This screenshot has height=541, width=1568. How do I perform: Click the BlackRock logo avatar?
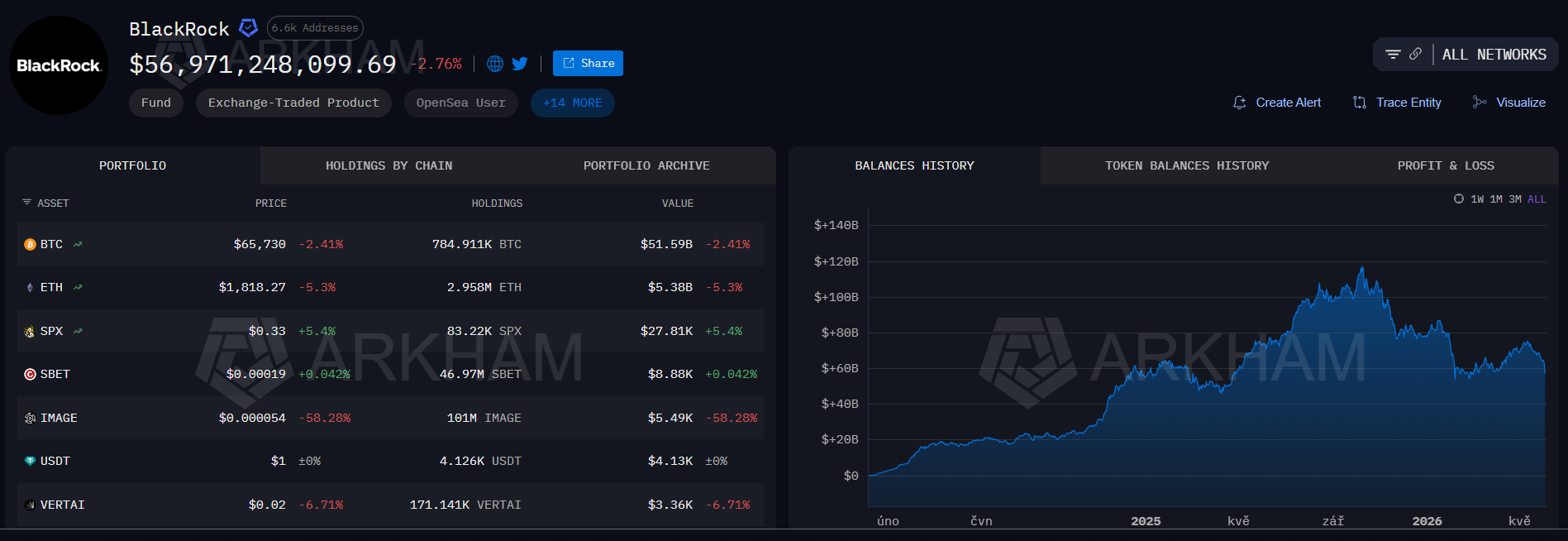pyautogui.click(x=59, y=65)
